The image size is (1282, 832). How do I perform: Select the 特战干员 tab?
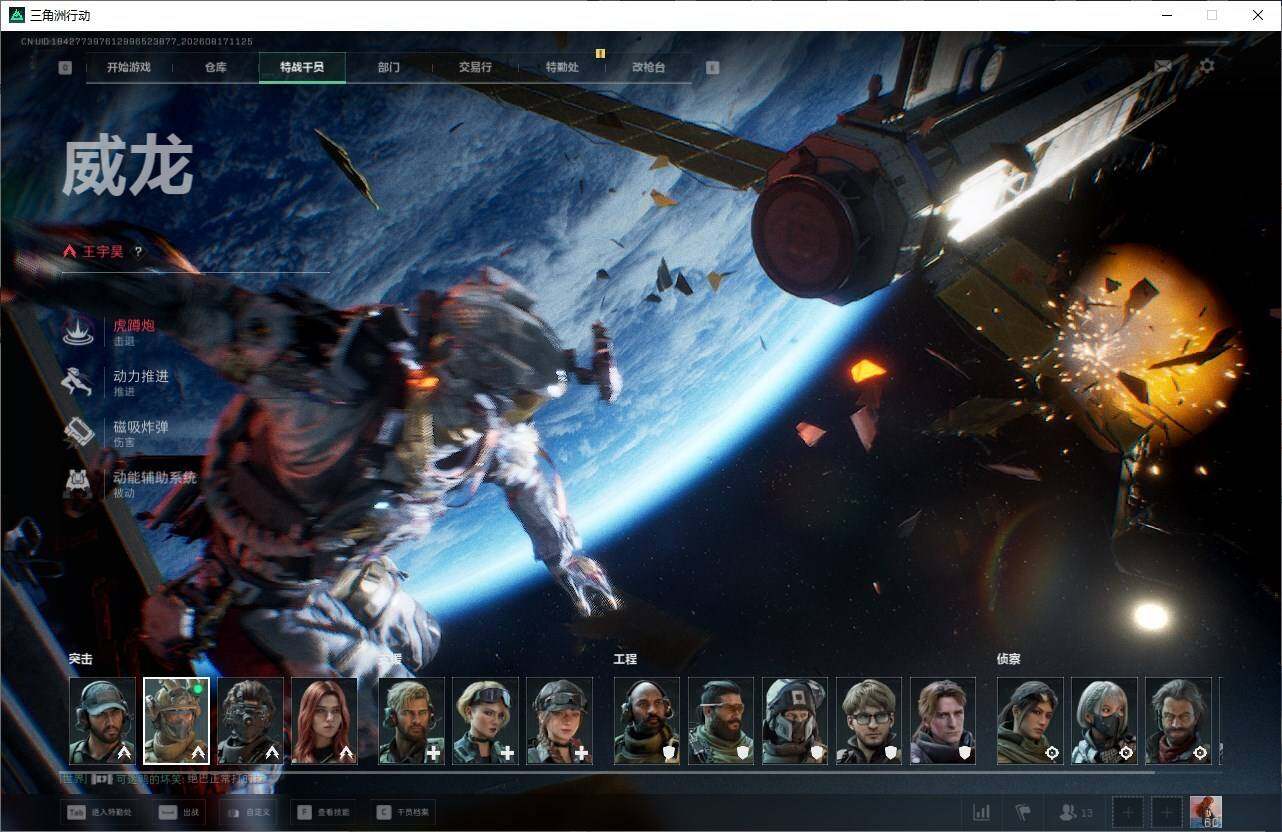pos(302,68)
